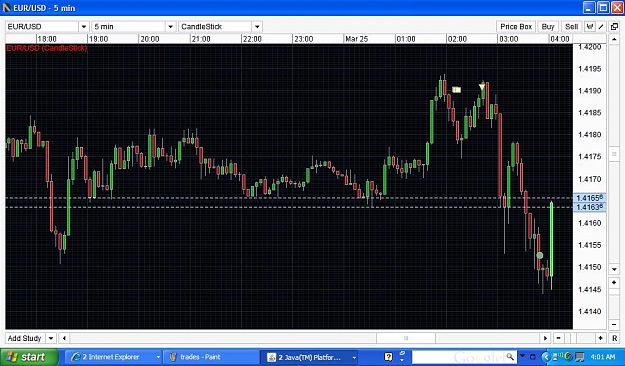Click the detach chart window icon
Screen dimensions: 625x366
[614, 27]
